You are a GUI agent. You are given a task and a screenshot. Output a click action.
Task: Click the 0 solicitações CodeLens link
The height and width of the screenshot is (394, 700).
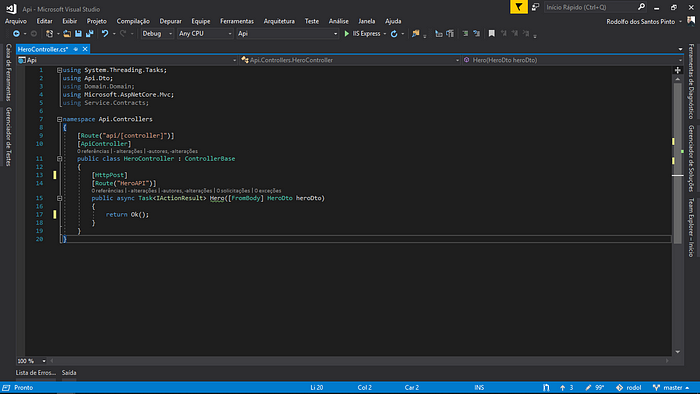(233, 191)
